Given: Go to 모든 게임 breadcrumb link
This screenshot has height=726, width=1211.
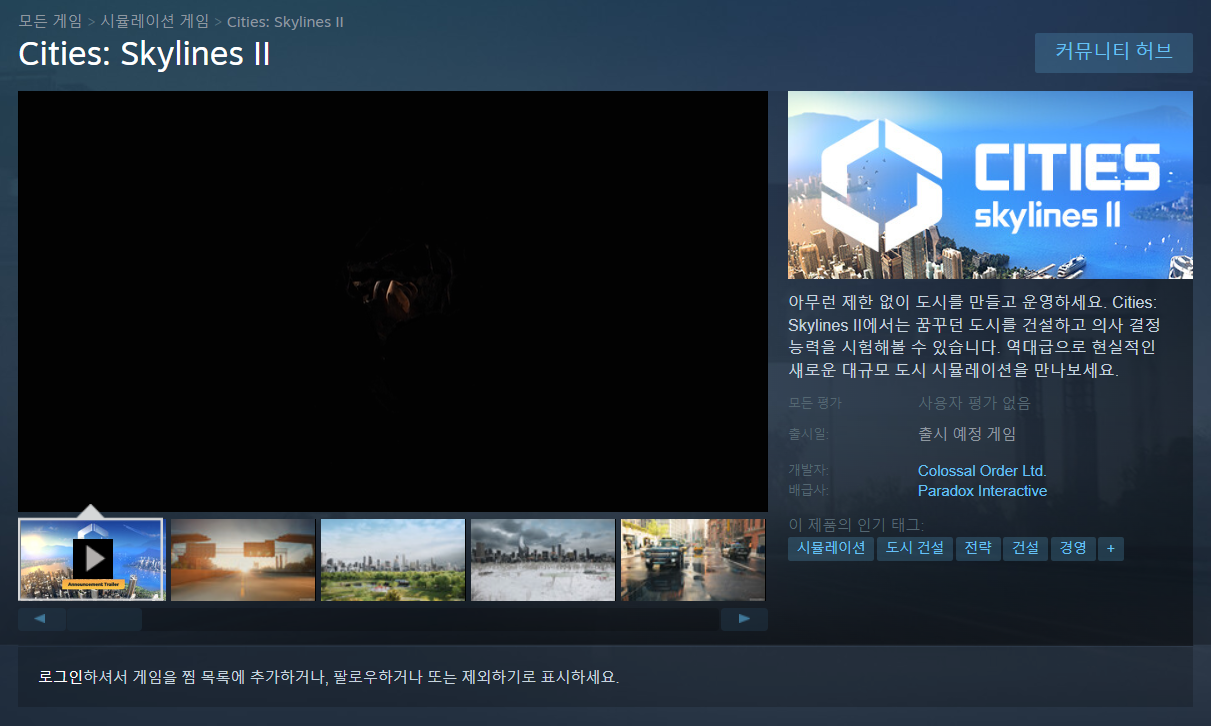Looking at the screenshot, I should click(50, 21).
